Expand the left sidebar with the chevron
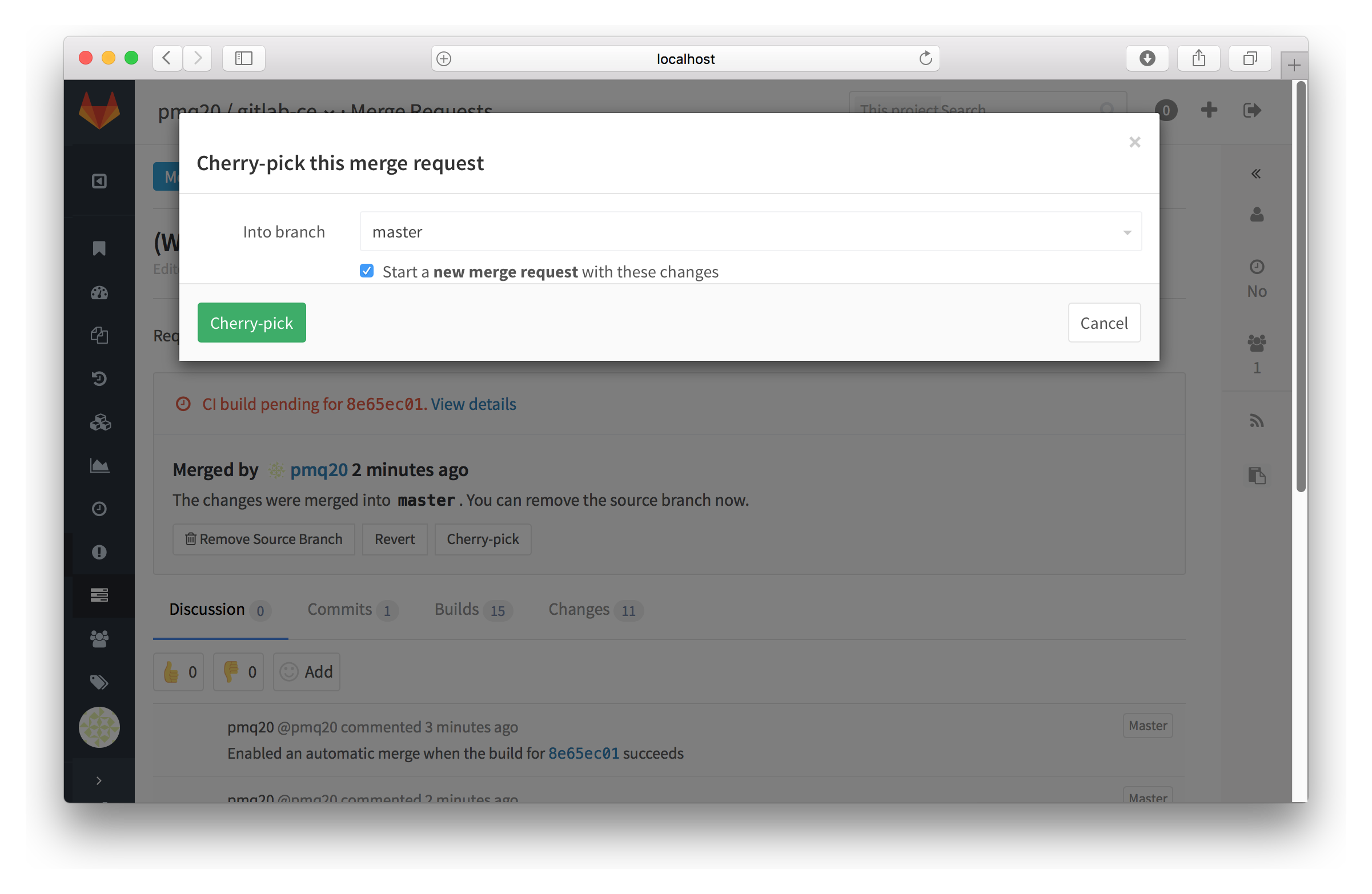 tap(98, 780)
